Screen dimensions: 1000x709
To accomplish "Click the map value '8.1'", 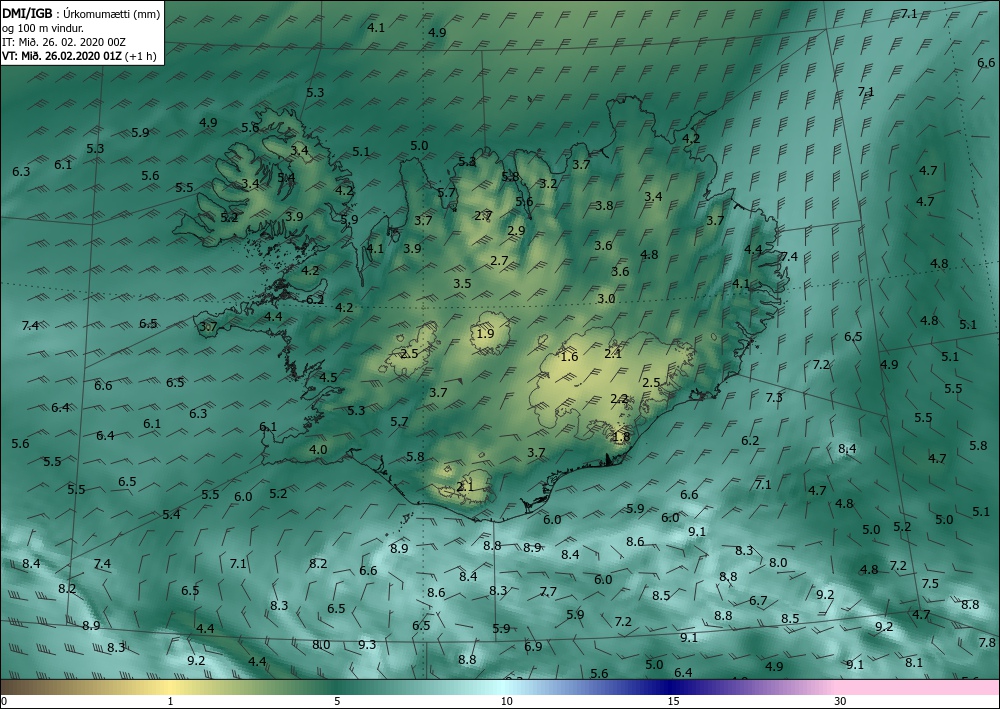I will tap(914, 662).
